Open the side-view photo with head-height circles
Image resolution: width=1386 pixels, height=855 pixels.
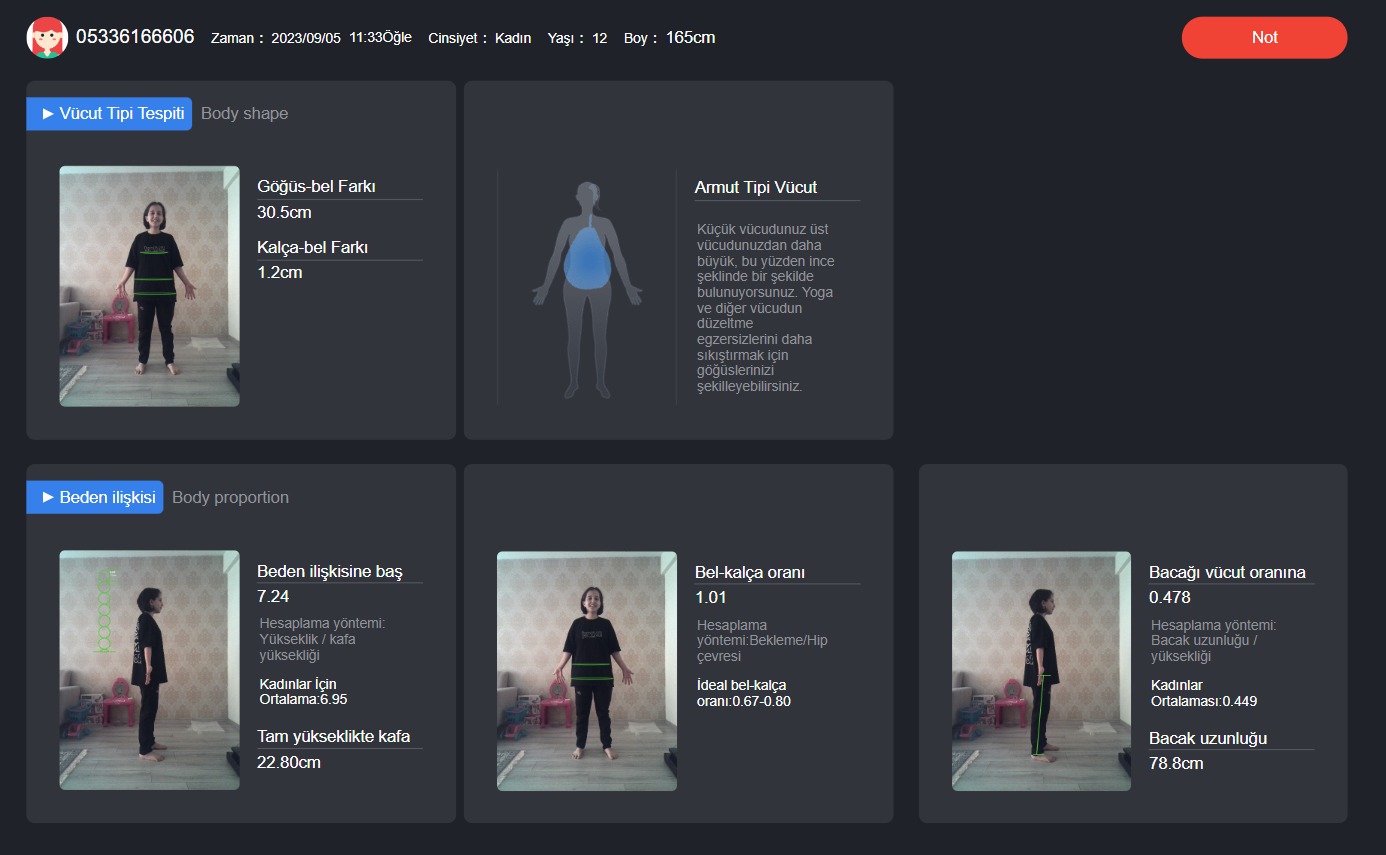click(x=149, y=670)
